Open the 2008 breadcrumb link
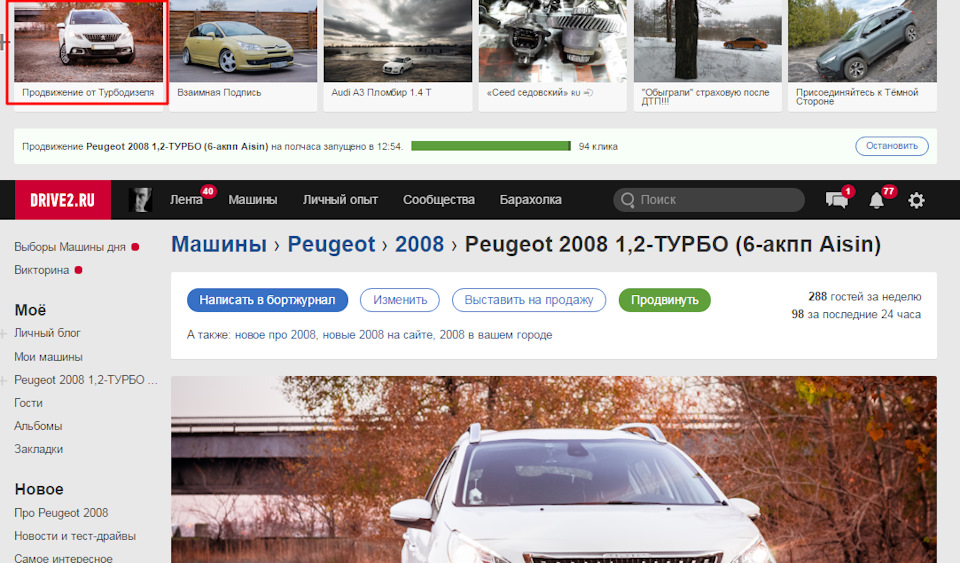Viewport: 960px width, 563px height. tap(419, 244)
